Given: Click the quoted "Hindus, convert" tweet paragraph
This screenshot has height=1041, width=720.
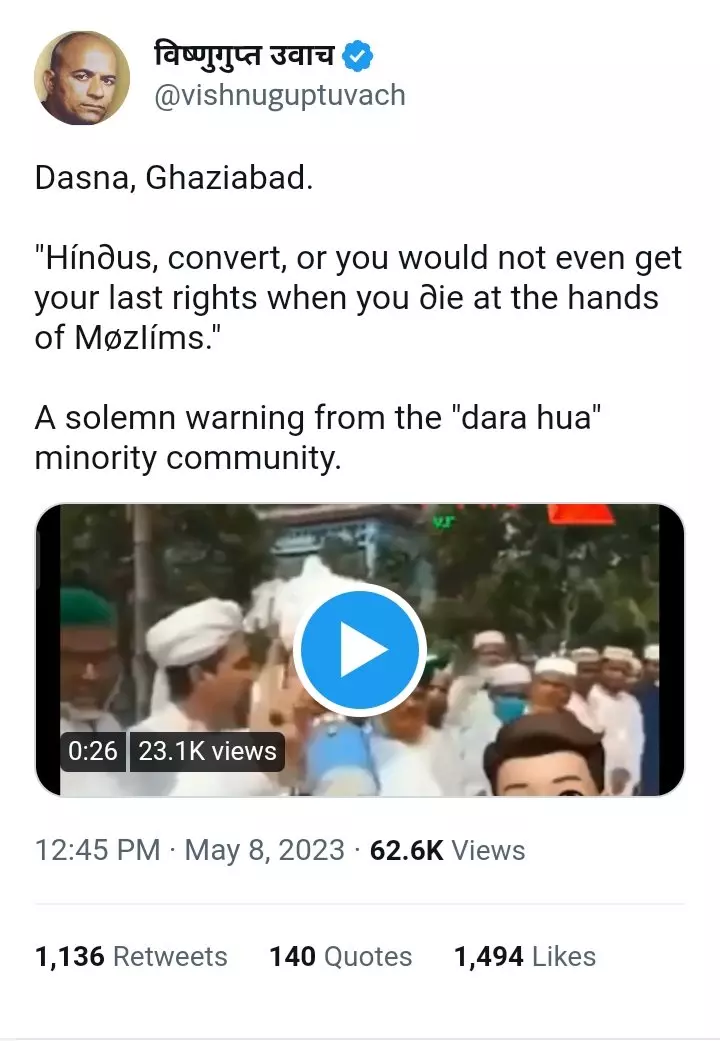Looking at the screenshot, I should pyautogui.click(x=358, y=297).
